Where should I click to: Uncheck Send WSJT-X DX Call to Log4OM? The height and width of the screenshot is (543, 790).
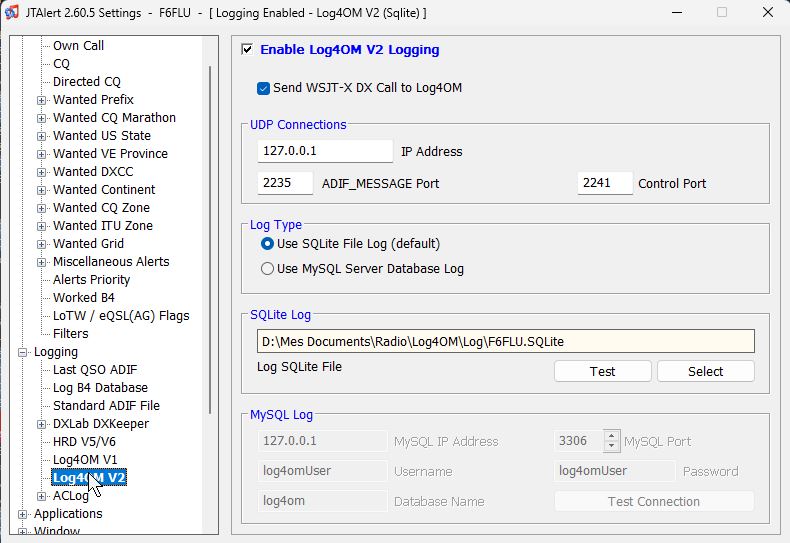pyautogui.click(x=263, y=88)
